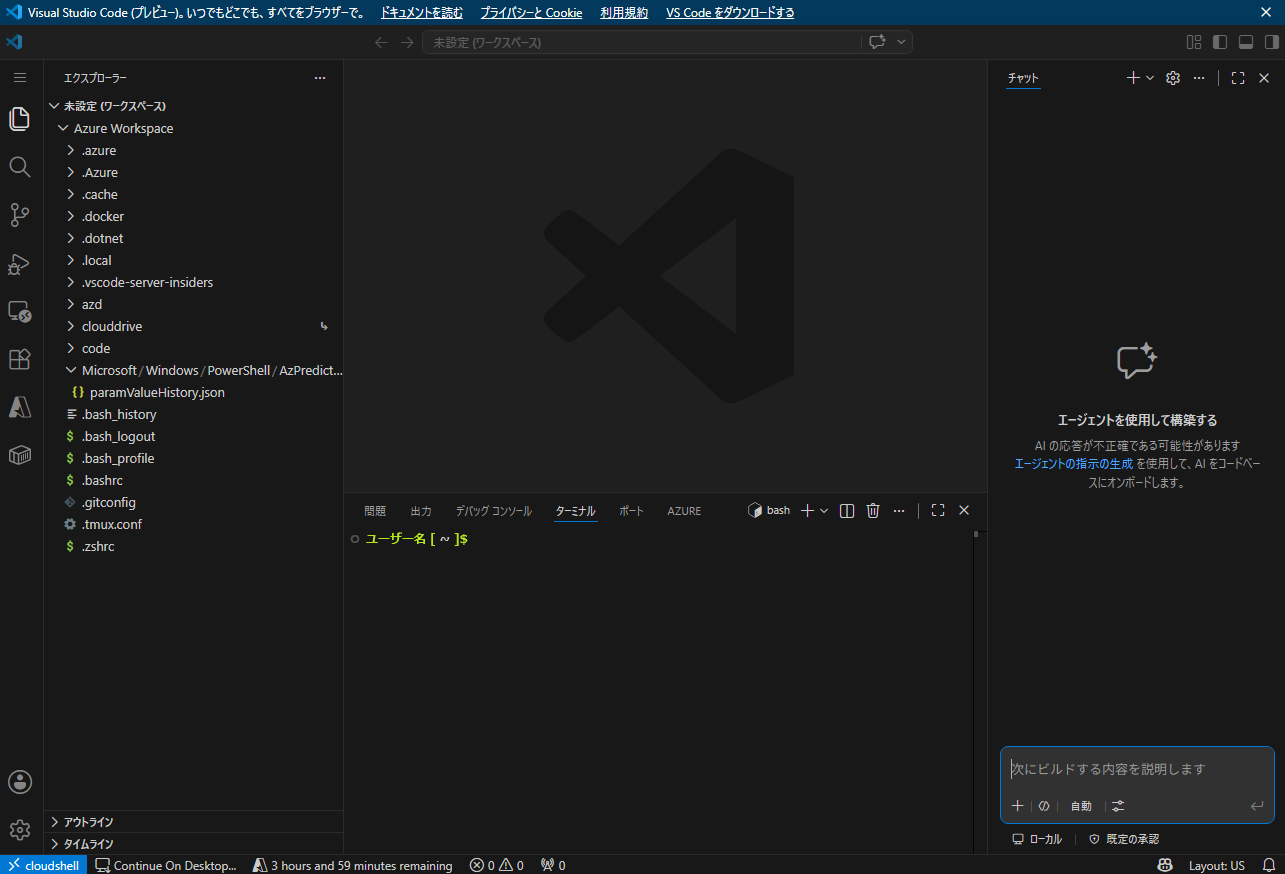Click the VS Code をダウンロードする link
1285x874 pixels.
click(x=730, y=13)
